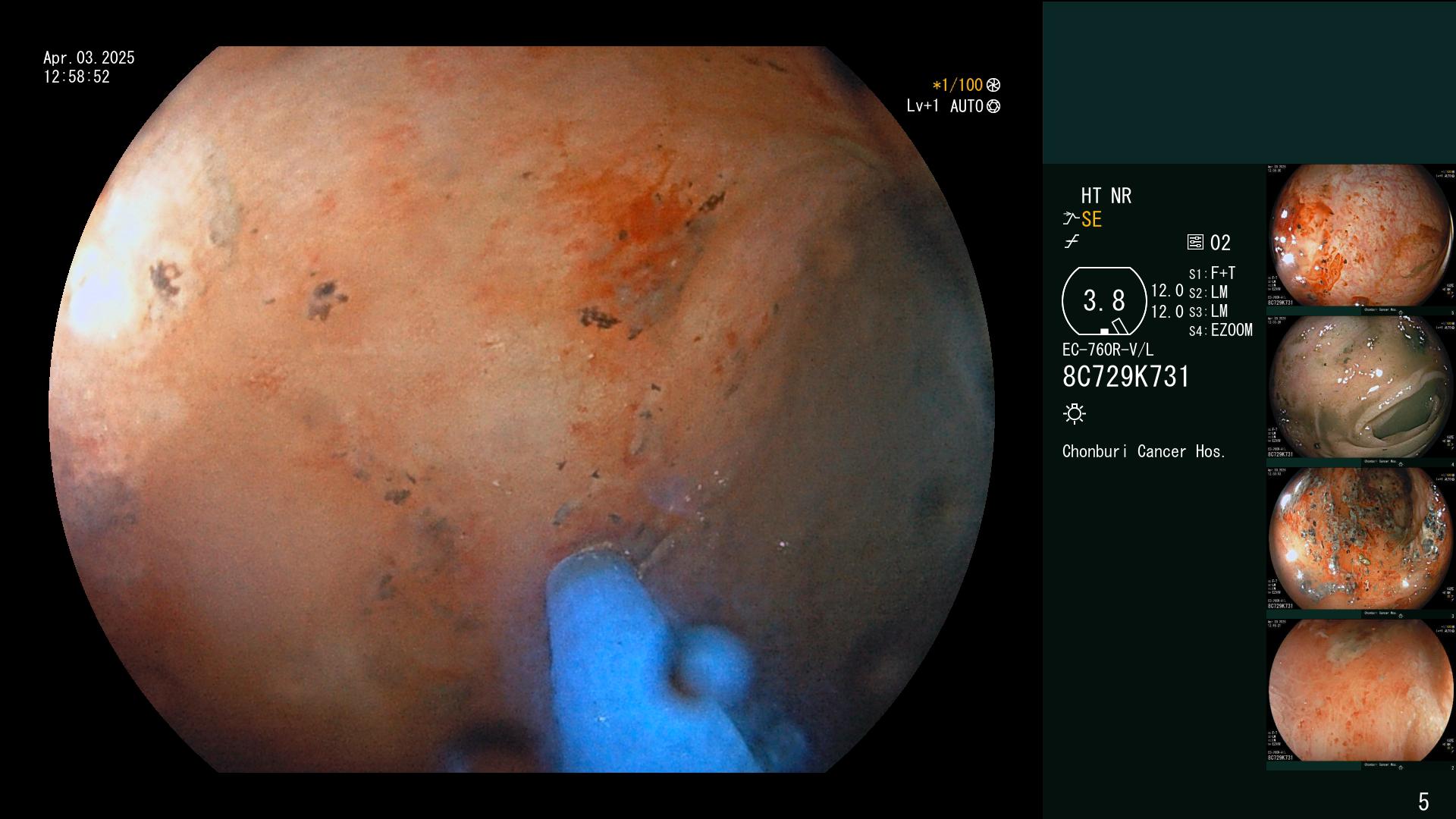
Task: Open the greenish-grey colon fold thumbnail
Action: [1360, 391]
